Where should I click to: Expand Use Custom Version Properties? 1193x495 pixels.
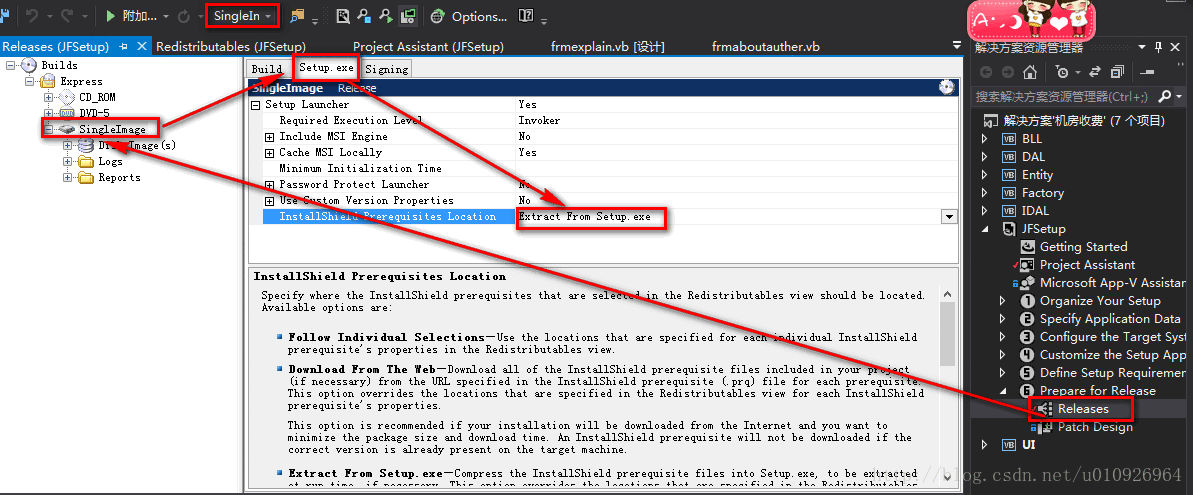[x=269, y=201]
